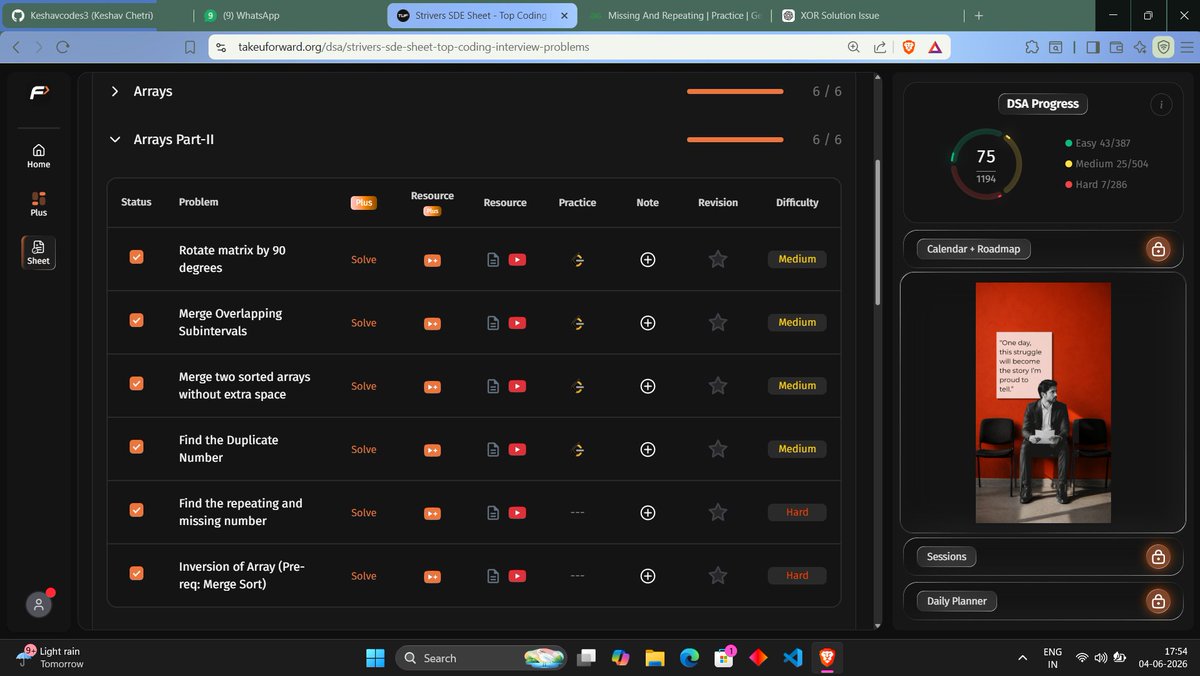Switch to XOR Solution Issue tab
This screenshot has height=676, width=1200.
click(x=865, y=16)
